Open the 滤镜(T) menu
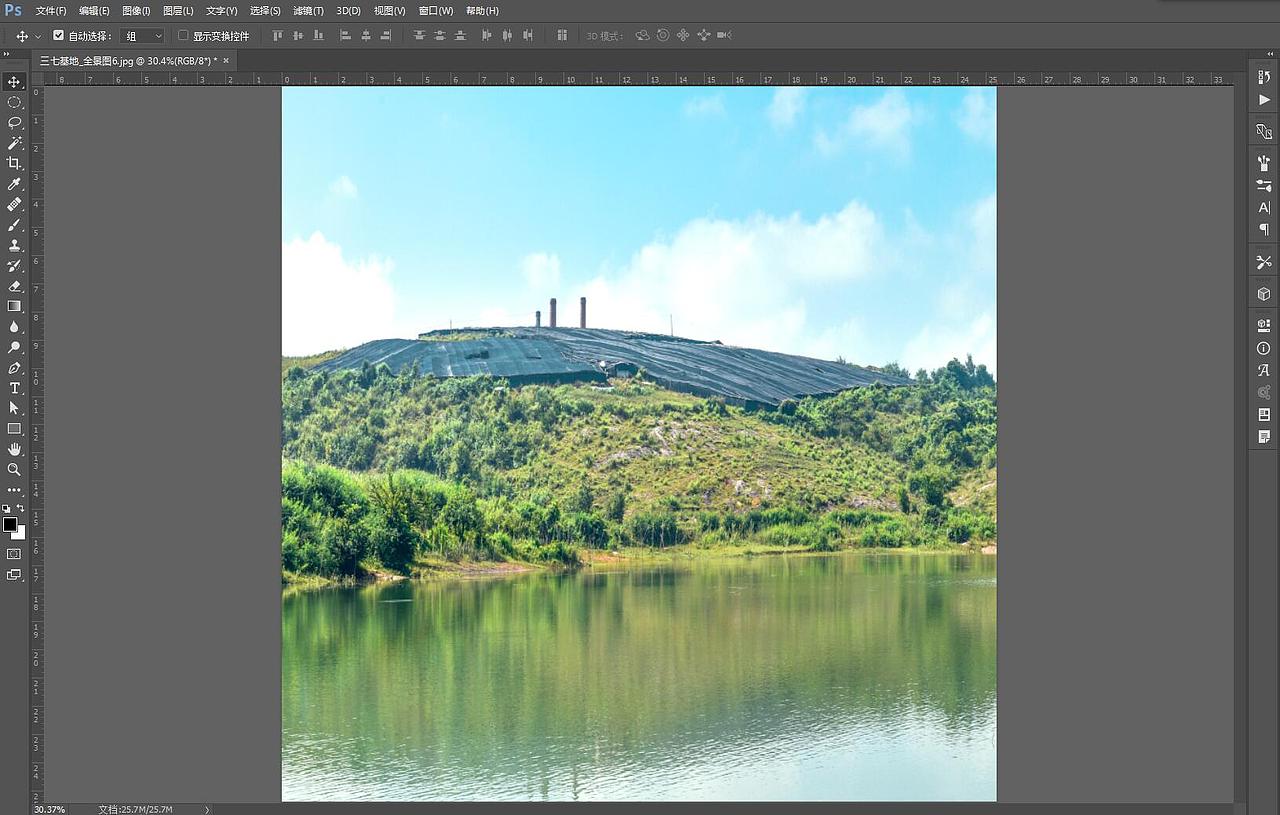Viewport: 1280px width, 815px height. click(308, 11)
